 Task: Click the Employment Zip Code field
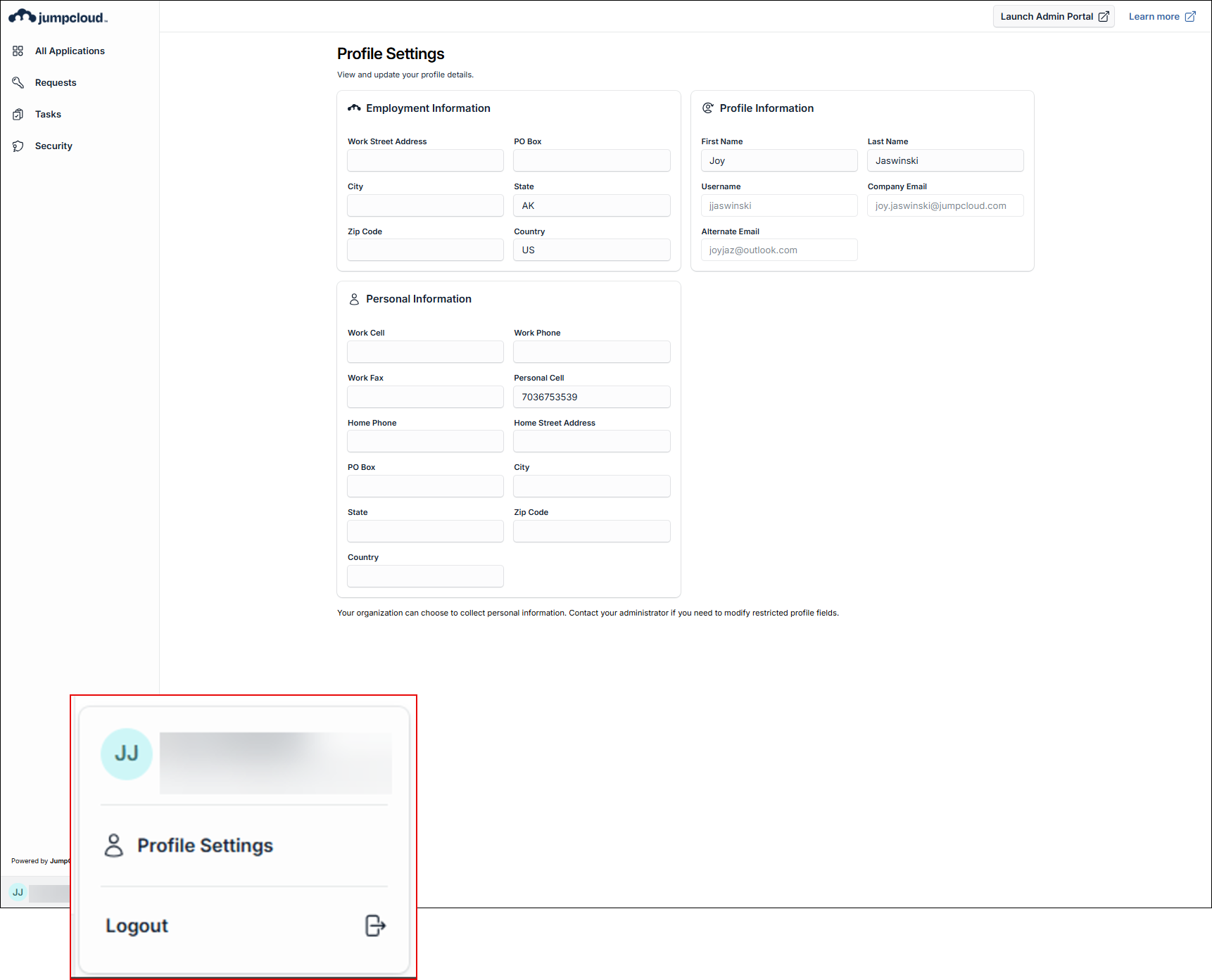425,250
